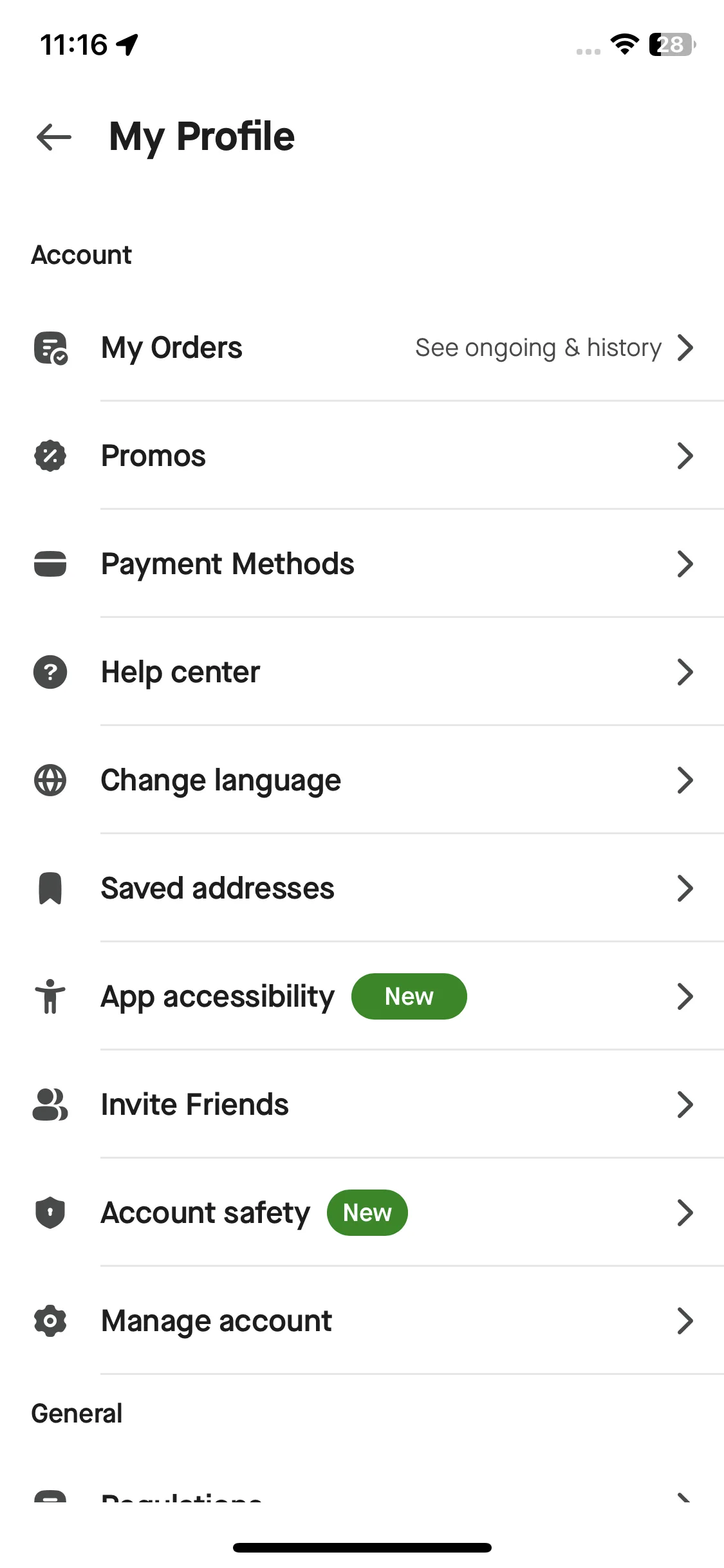Screen dimensions: 724x1568
Task: Tap the Change language globe icon
Action: point(50,780)
